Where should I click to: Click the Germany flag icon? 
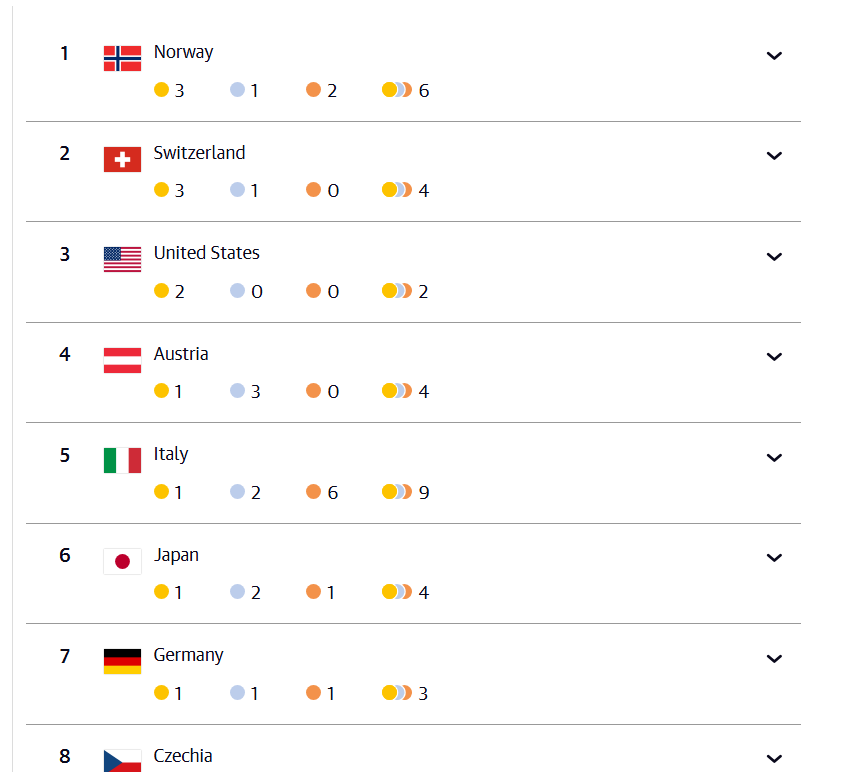[122, 661]
